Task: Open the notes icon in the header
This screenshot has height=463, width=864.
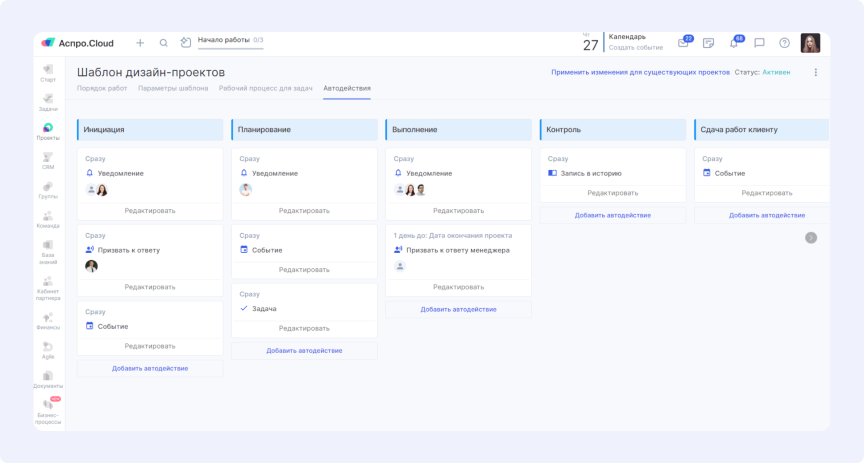Action: [709, 43]
